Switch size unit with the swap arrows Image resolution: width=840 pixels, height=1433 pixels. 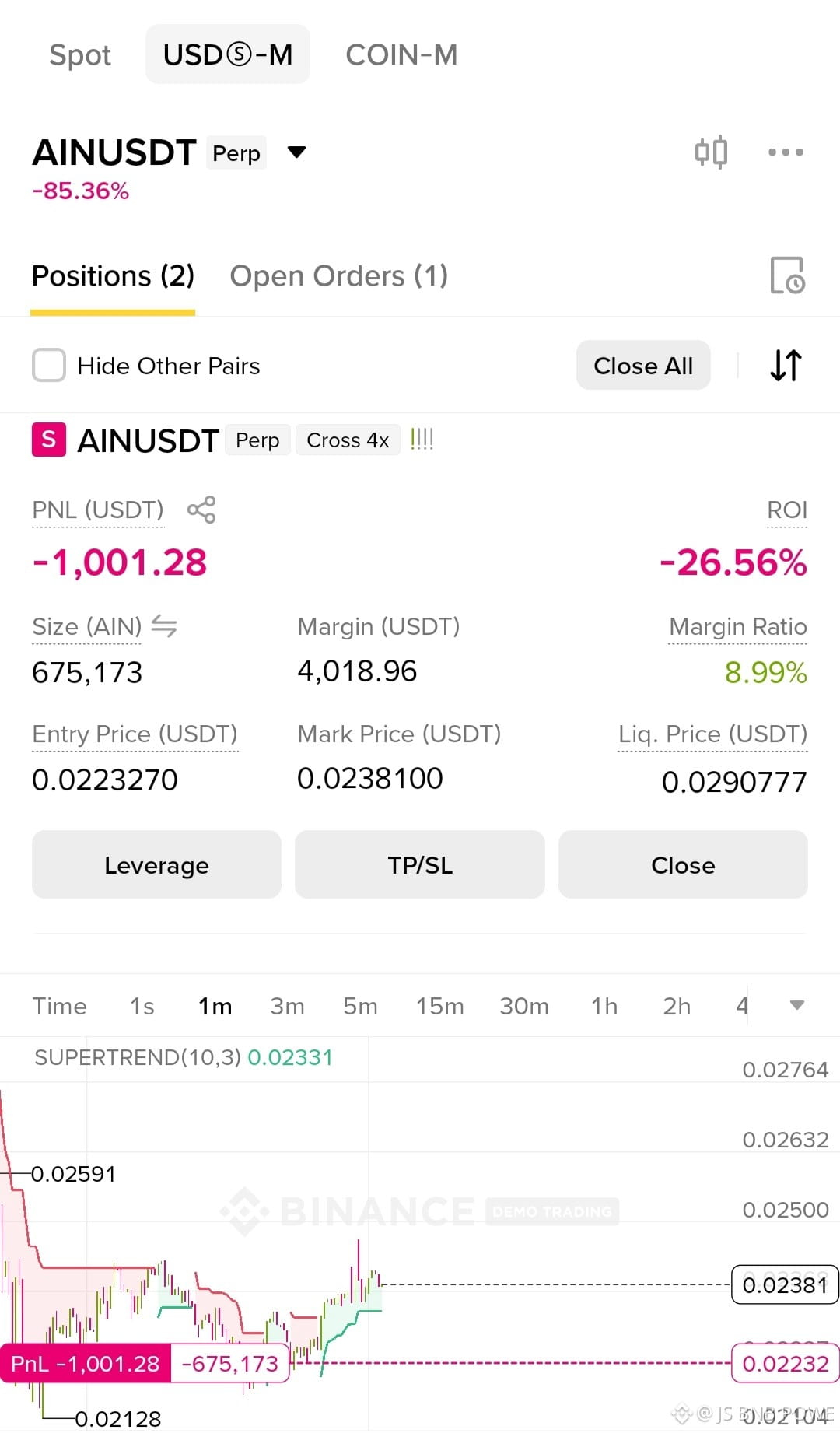pyautogui.click(x=164, y=625)
